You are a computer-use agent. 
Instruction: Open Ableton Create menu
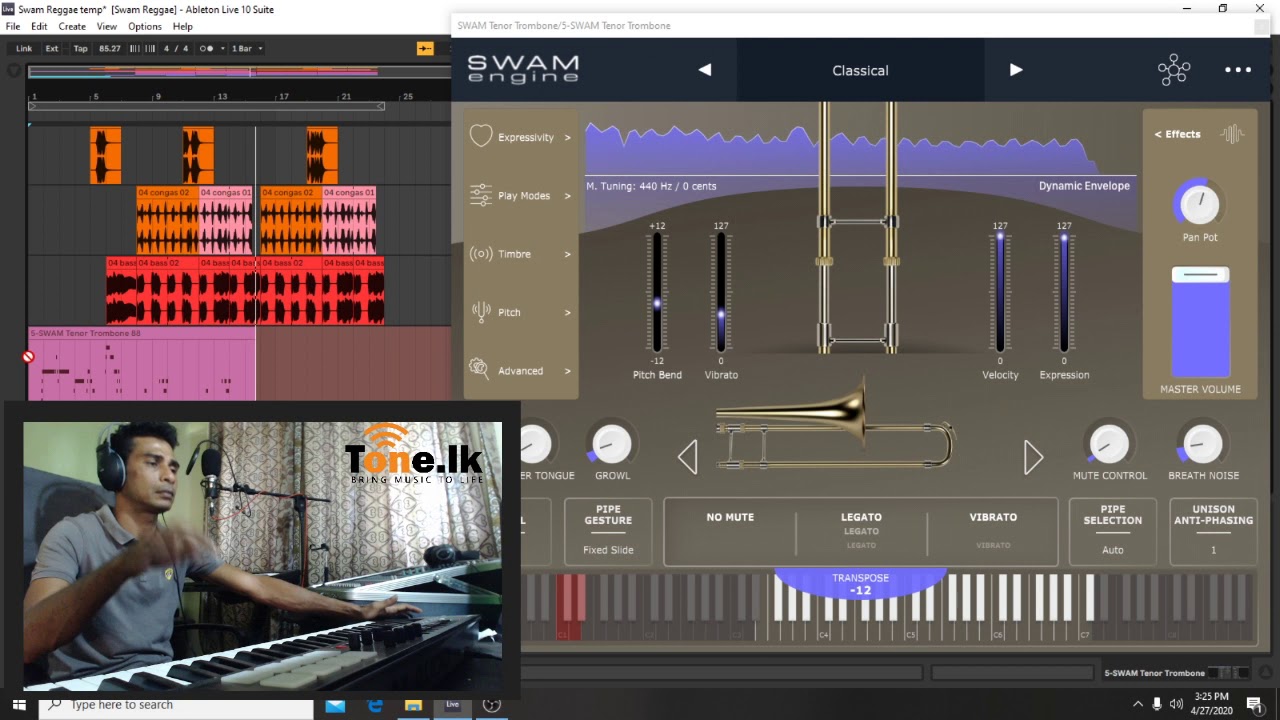click(72, 26)
